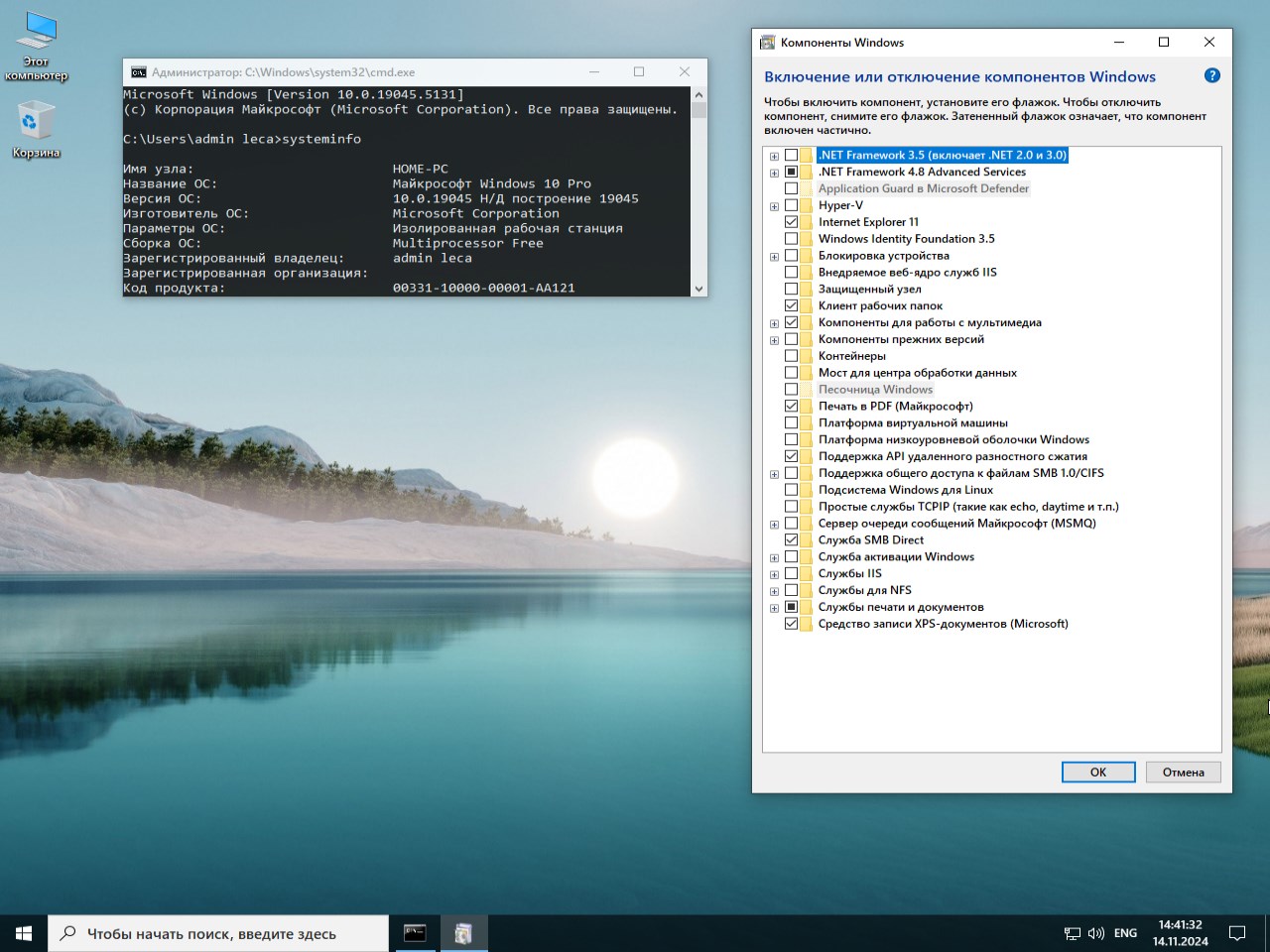Check the Контейнеры checkbox
This screenshot has height=952, width=1270.
pos(791,356)
